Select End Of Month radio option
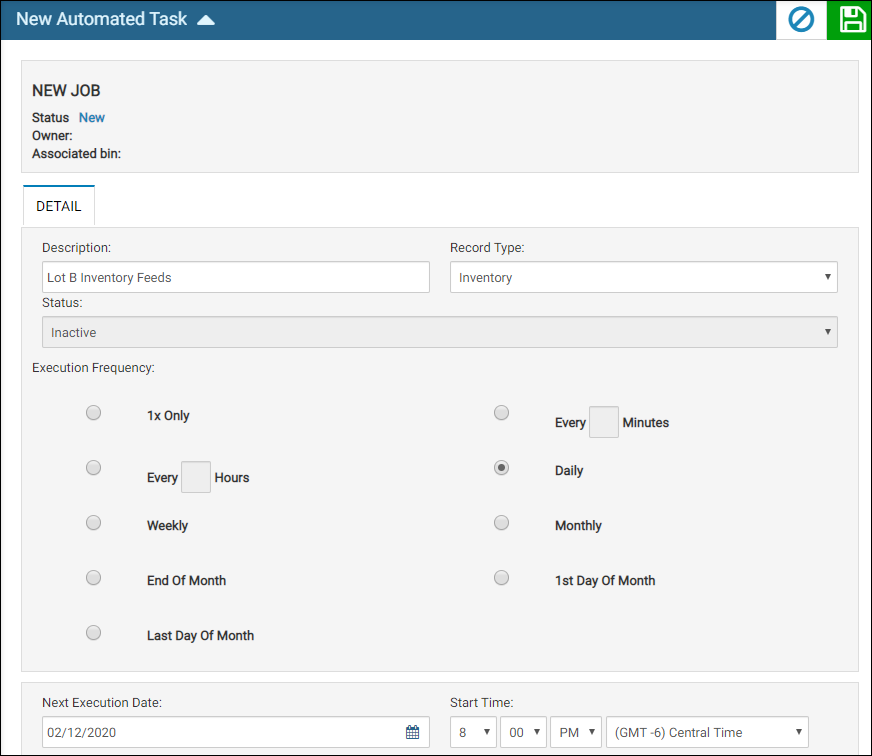The height and width of the screenshot is (756, 872). coord(93,578)
